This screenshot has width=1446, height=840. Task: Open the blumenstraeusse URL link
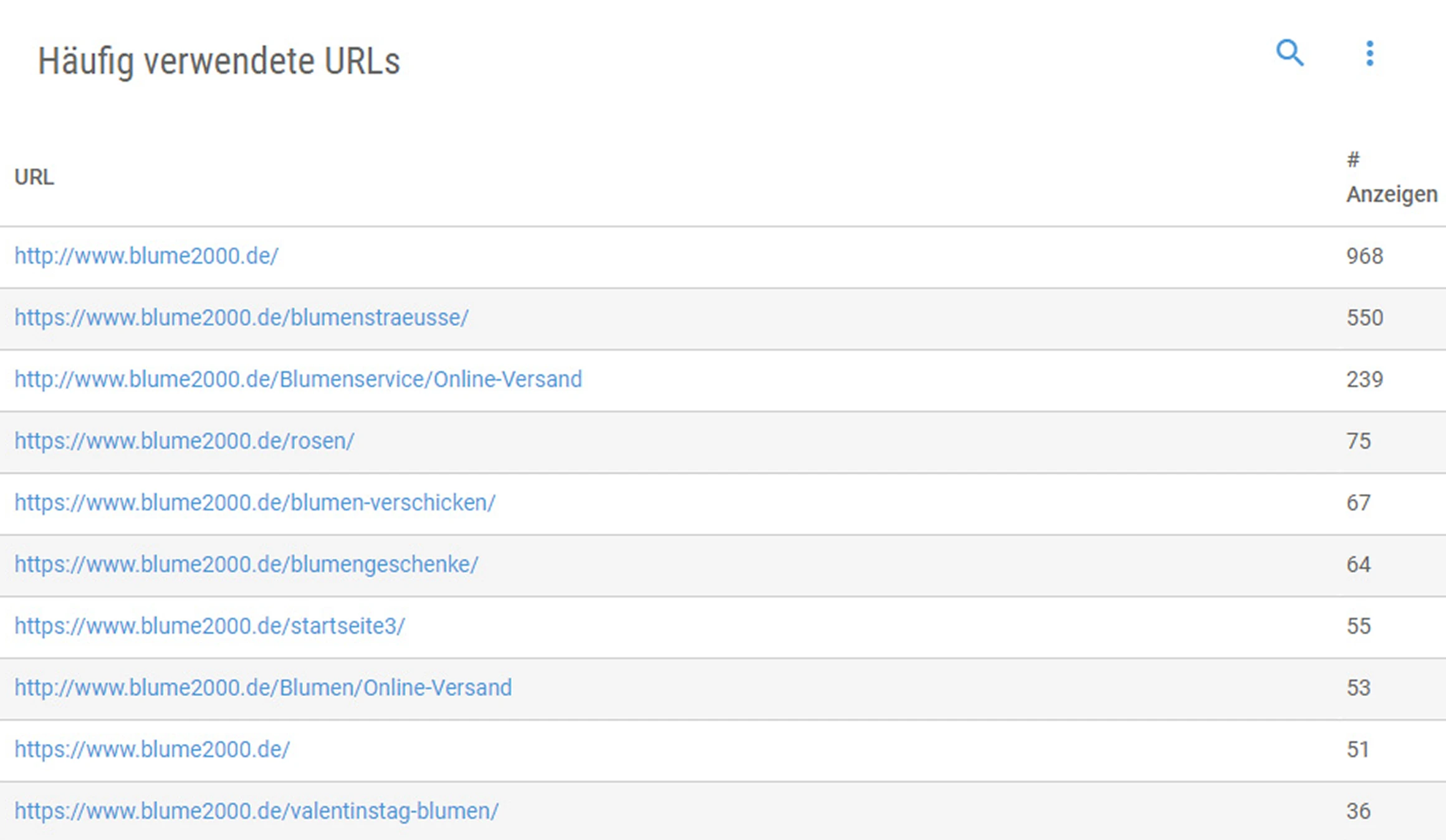241,318
